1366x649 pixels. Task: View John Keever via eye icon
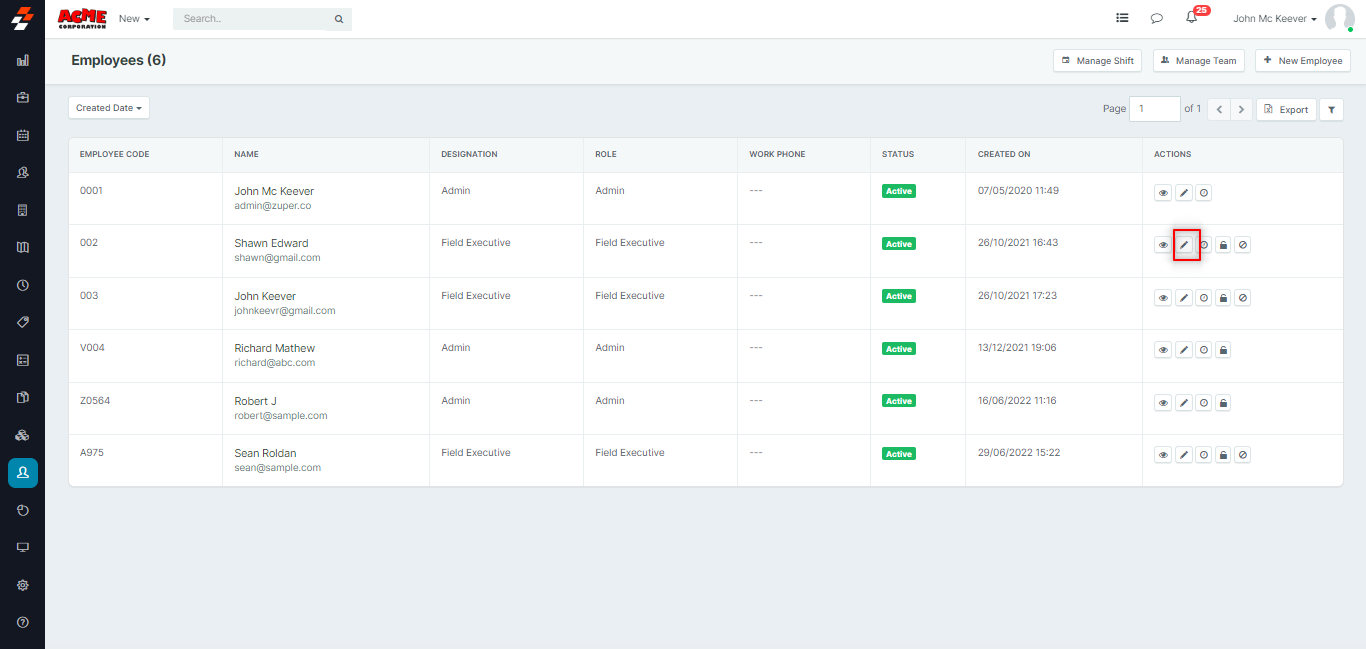tap(1164, 298)
